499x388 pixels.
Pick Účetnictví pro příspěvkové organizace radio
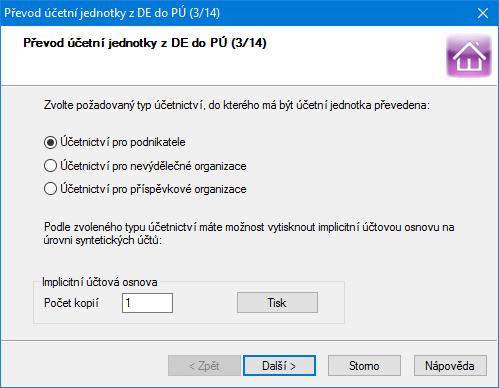click(50, 189)
